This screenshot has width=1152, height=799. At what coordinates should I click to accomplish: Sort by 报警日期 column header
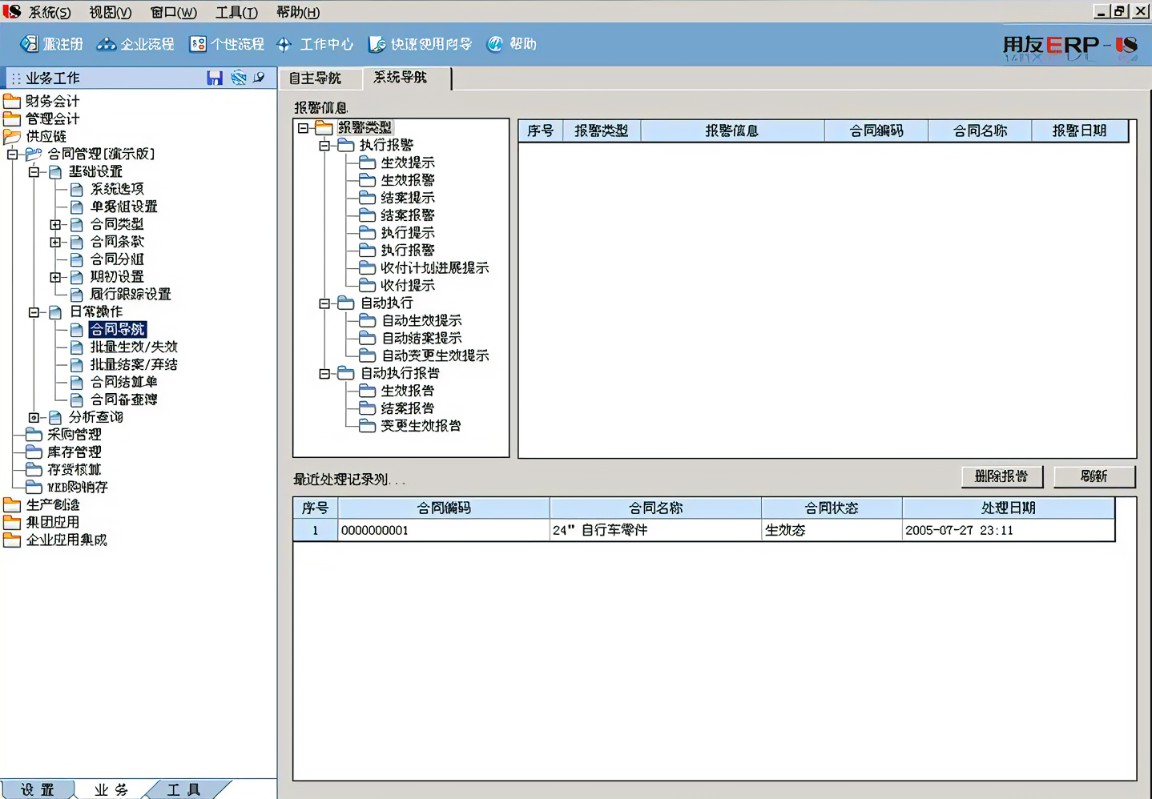(x=1079, y=131)
